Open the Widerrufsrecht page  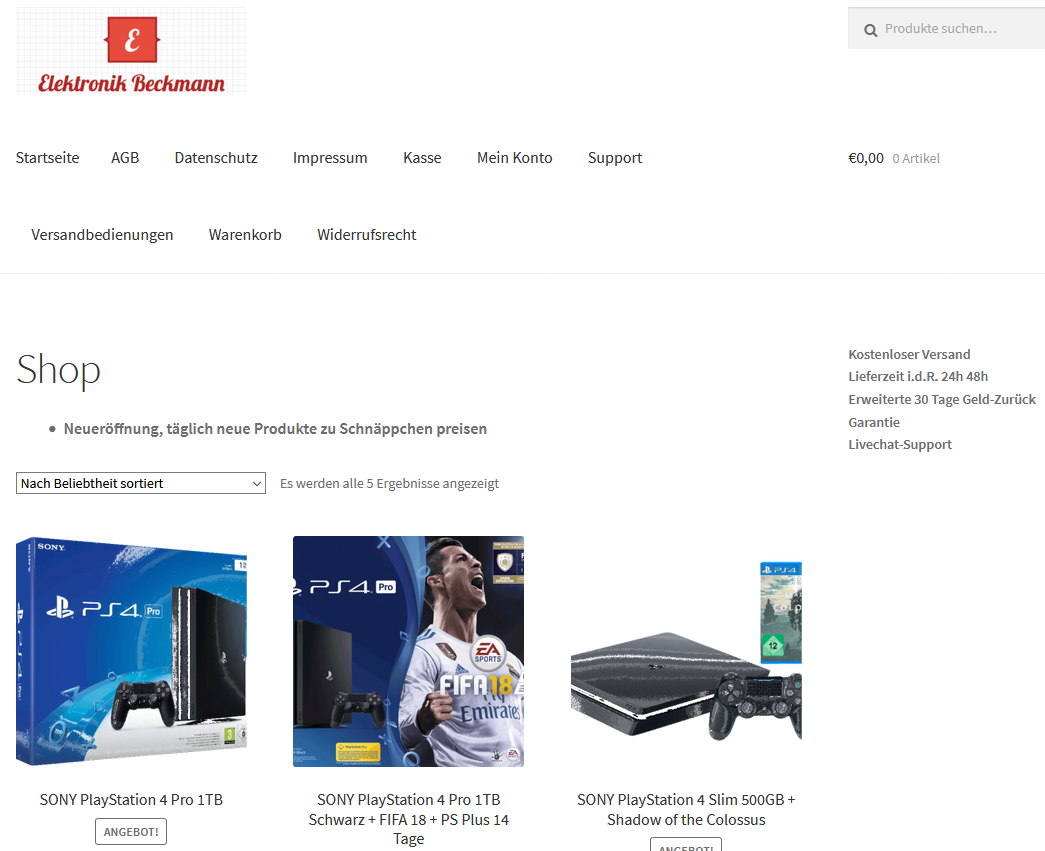[367, 235]
